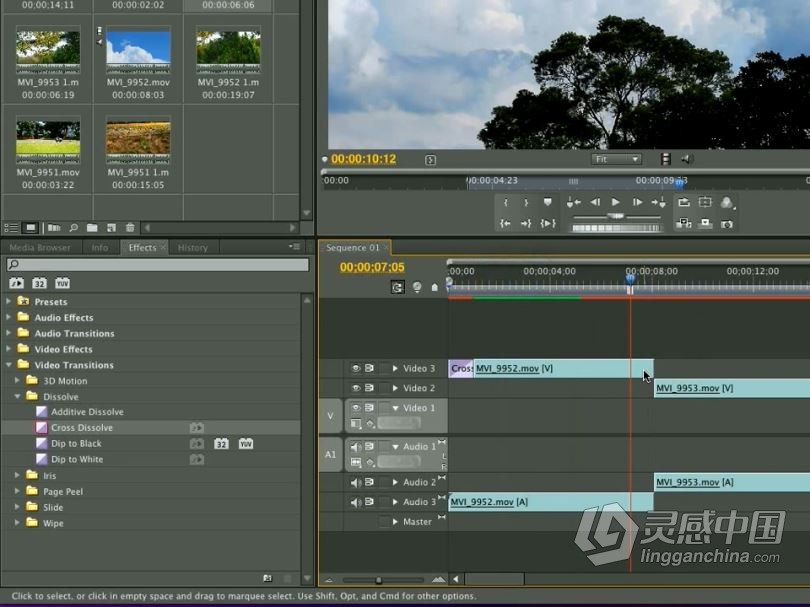Click the Program Monitor jog wheel

click(x=616, y=228)
